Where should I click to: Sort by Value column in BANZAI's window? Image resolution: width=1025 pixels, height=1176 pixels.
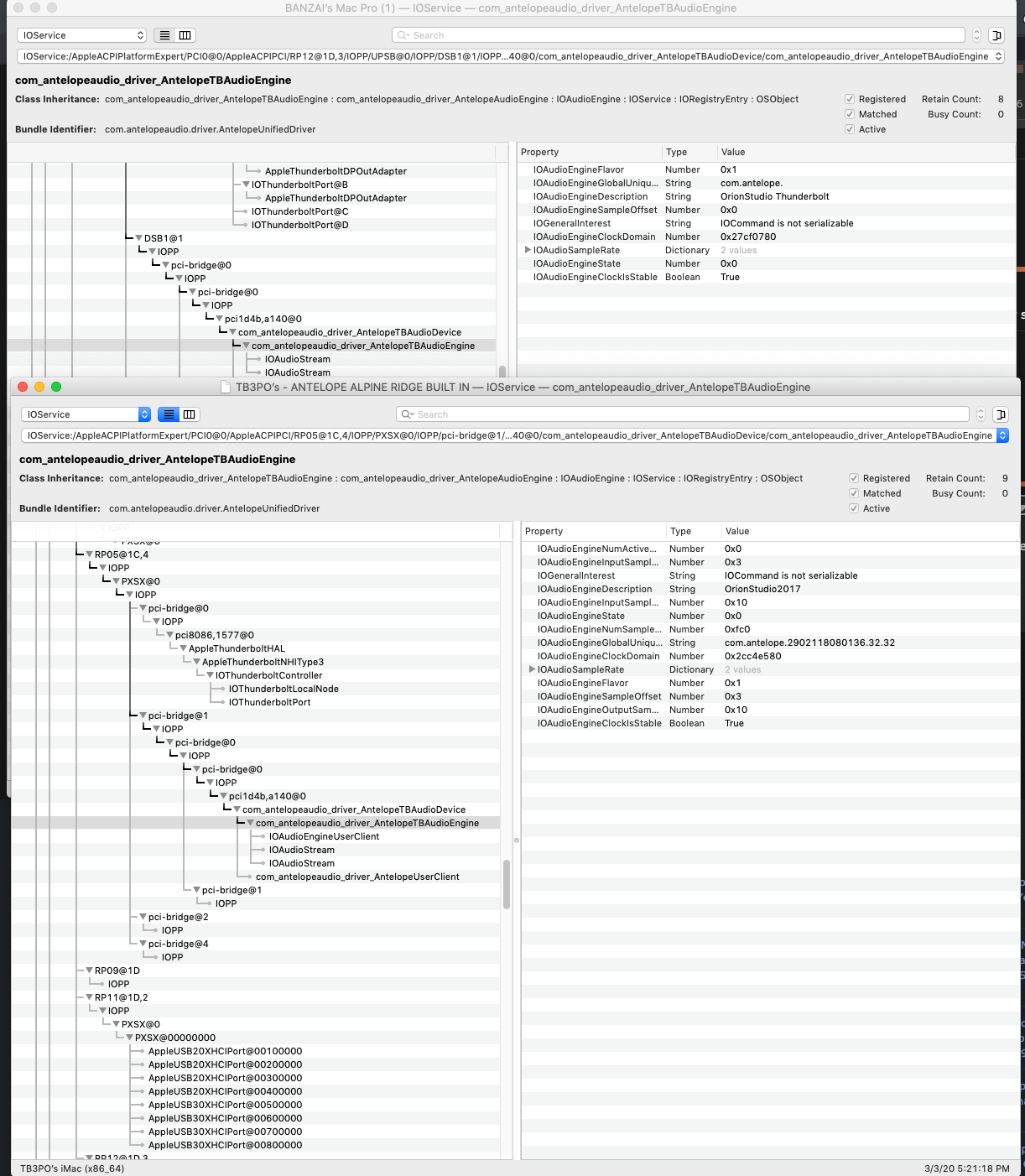point(865,152)
